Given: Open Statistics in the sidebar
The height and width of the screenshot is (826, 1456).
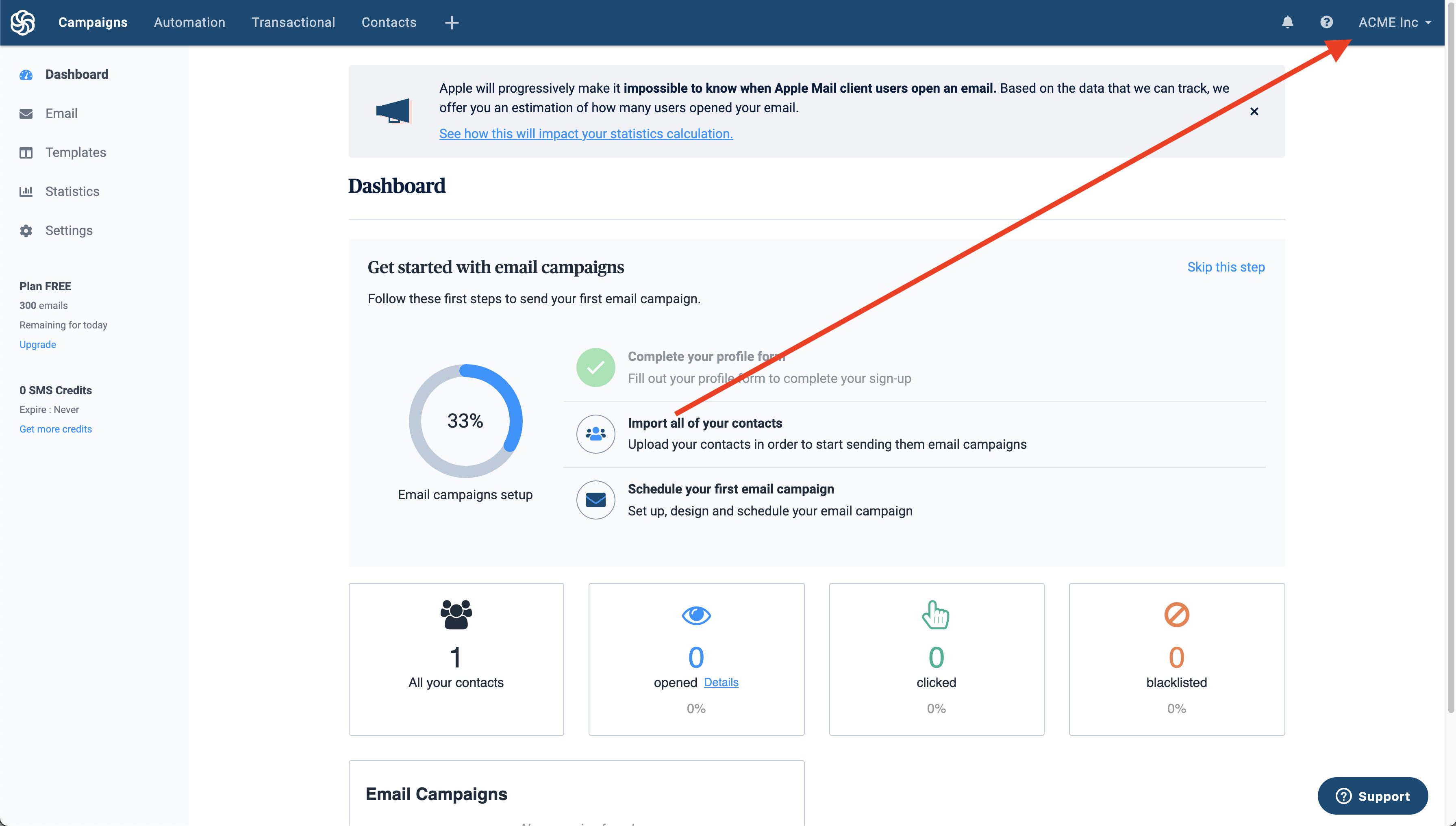Looking at the screenshot, I should pos(72,192).
